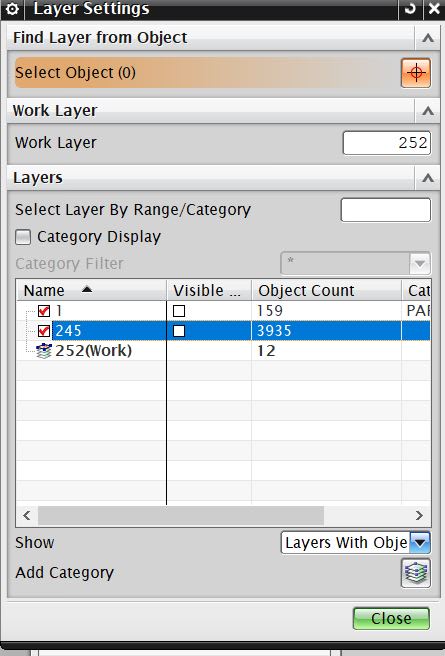The height and width of the screenshot is (656, 445).
Task: Click the Add Category layers icon
Action: click(x=416, y=573)
